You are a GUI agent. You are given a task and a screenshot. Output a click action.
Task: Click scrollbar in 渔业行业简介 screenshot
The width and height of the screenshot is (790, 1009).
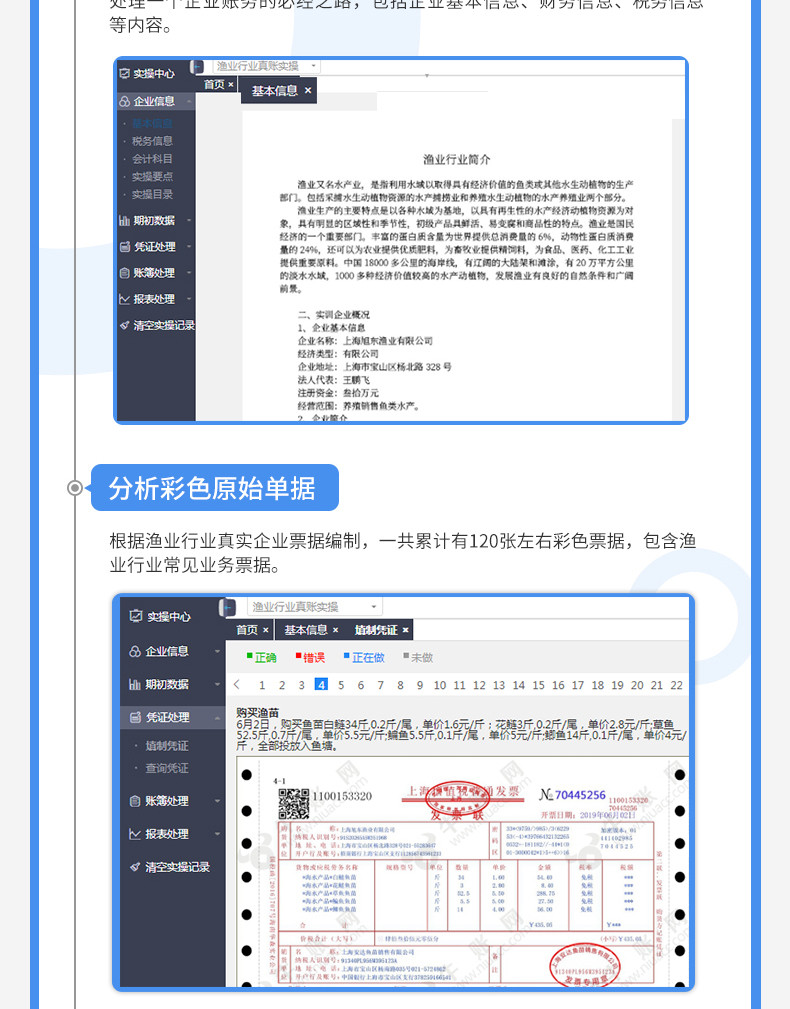tap(678, 270)
